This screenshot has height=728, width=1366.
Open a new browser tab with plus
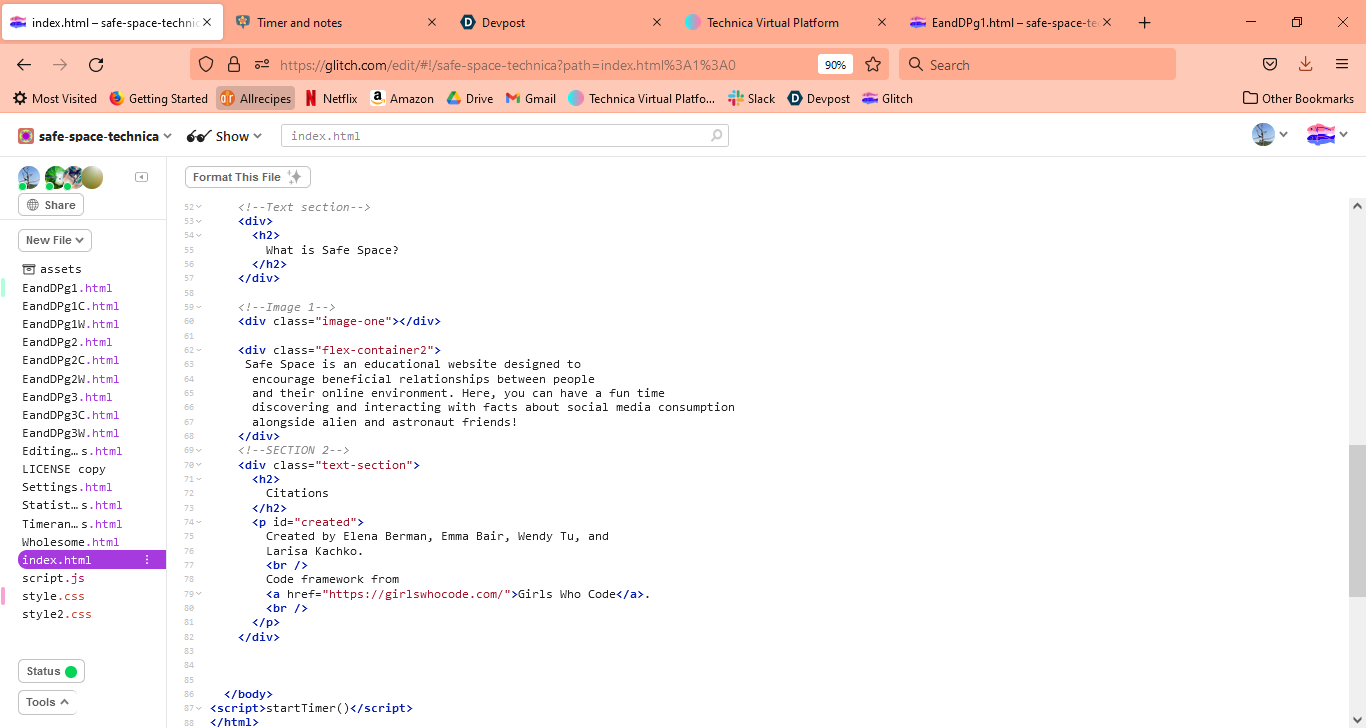[x=1145, y=22]
